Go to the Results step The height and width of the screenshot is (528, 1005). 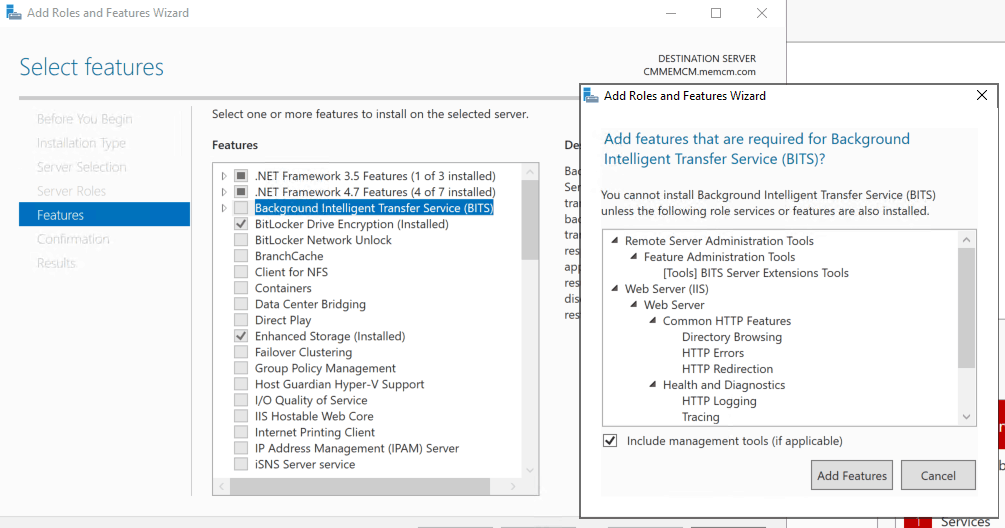point(56,263)
